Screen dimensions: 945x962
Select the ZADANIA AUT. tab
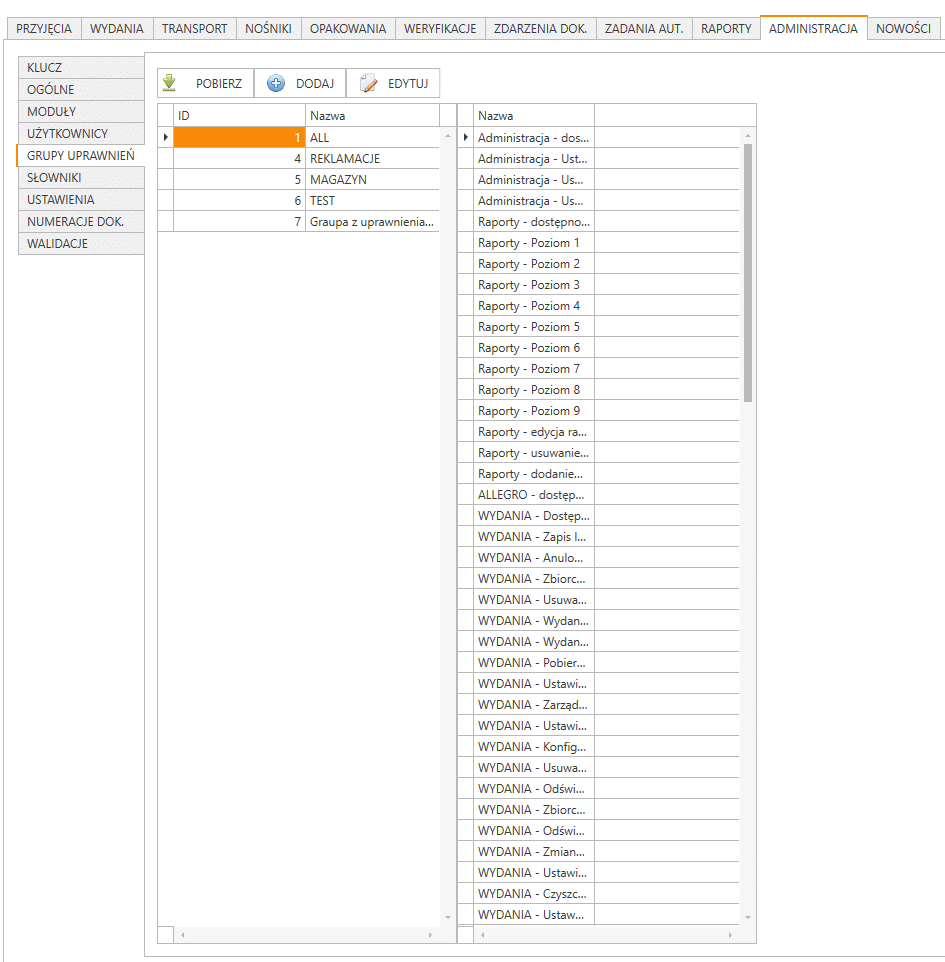[x=644, y=28]
